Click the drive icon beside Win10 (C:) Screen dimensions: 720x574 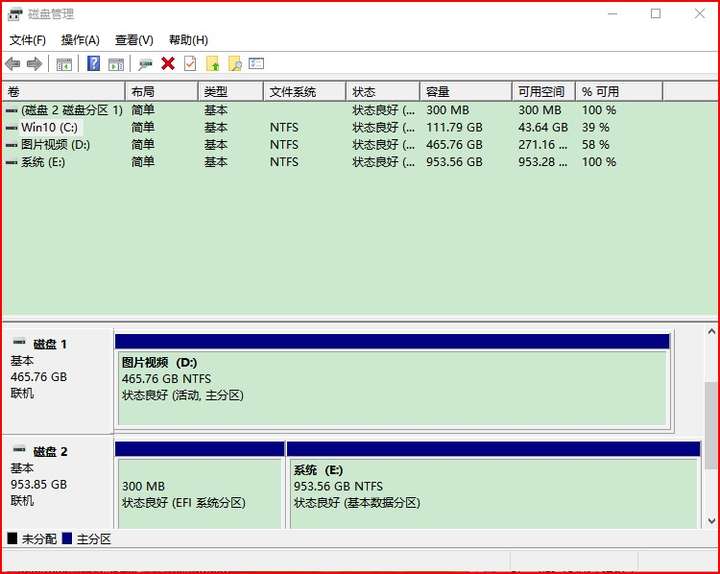11,128
